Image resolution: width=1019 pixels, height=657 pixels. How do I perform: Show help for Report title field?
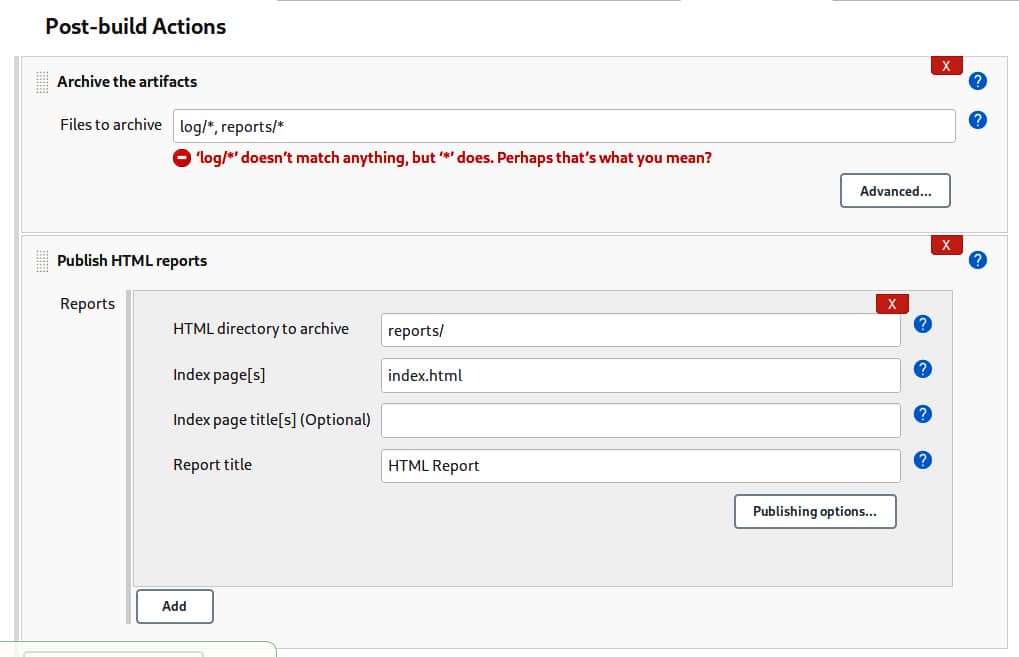point(923,460)
